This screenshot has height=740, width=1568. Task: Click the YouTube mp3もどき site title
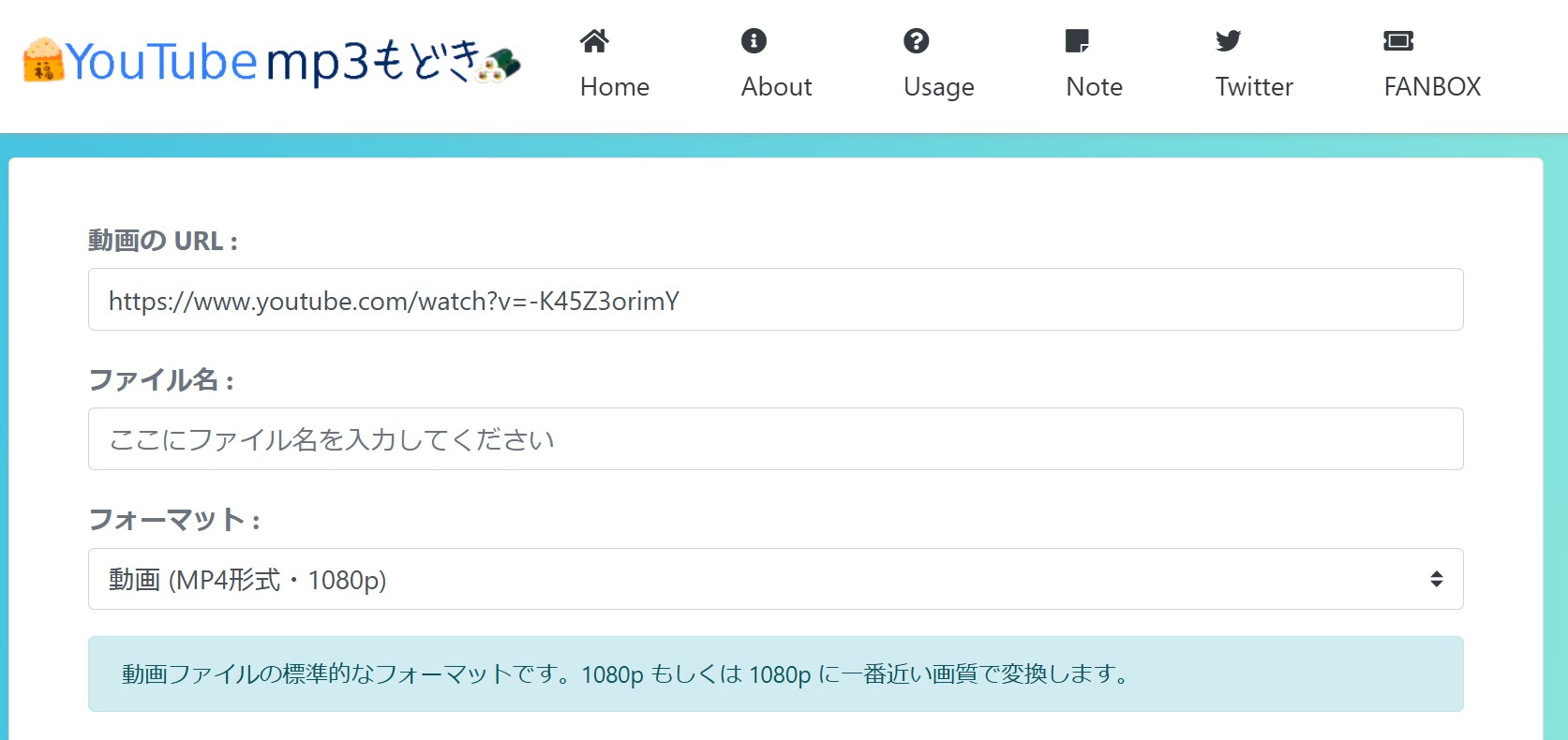(272, 61)
